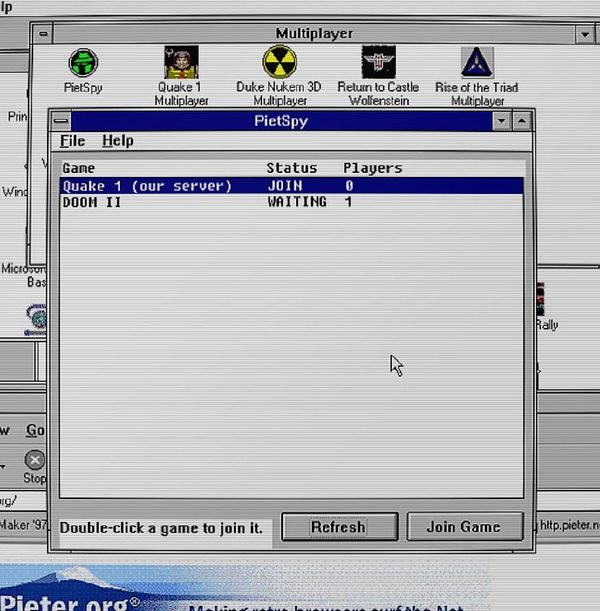Open the Help menu in PietSpy
This screenshot has width=600, height=611.
(x=118, y=141)
